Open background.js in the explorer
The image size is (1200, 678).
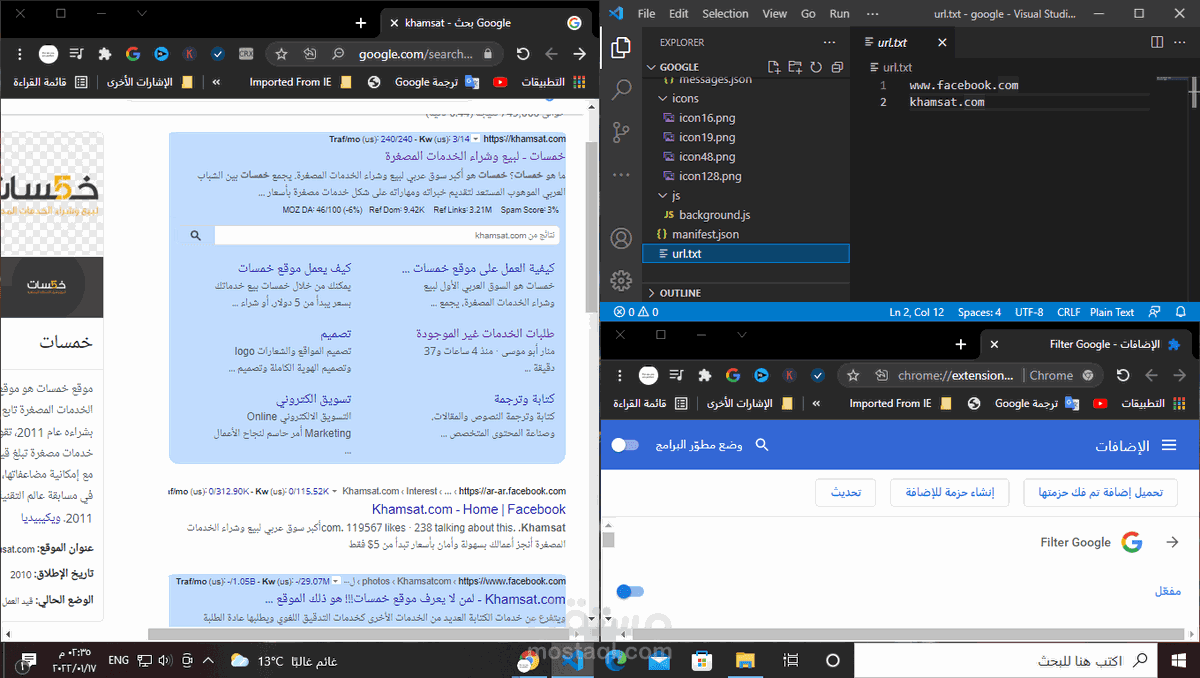pyautogui.click(x=714, y=215)
